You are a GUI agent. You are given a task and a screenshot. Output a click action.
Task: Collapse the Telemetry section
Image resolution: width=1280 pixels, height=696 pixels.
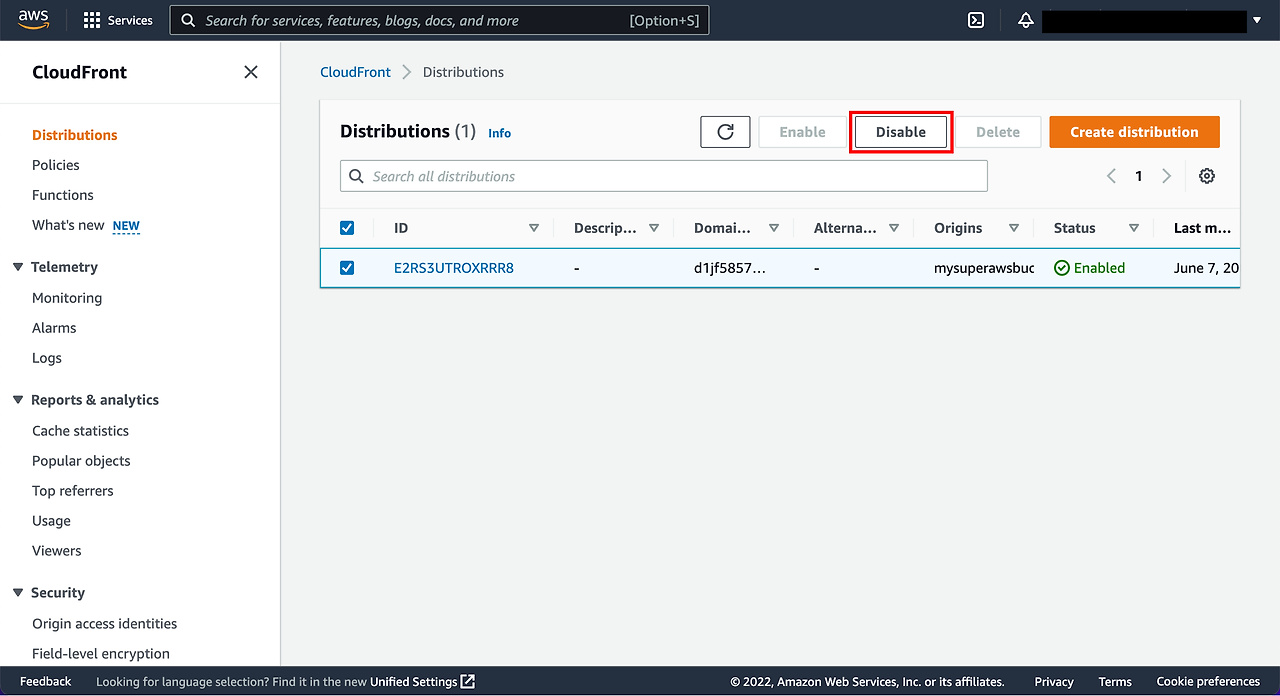point(17,267)
